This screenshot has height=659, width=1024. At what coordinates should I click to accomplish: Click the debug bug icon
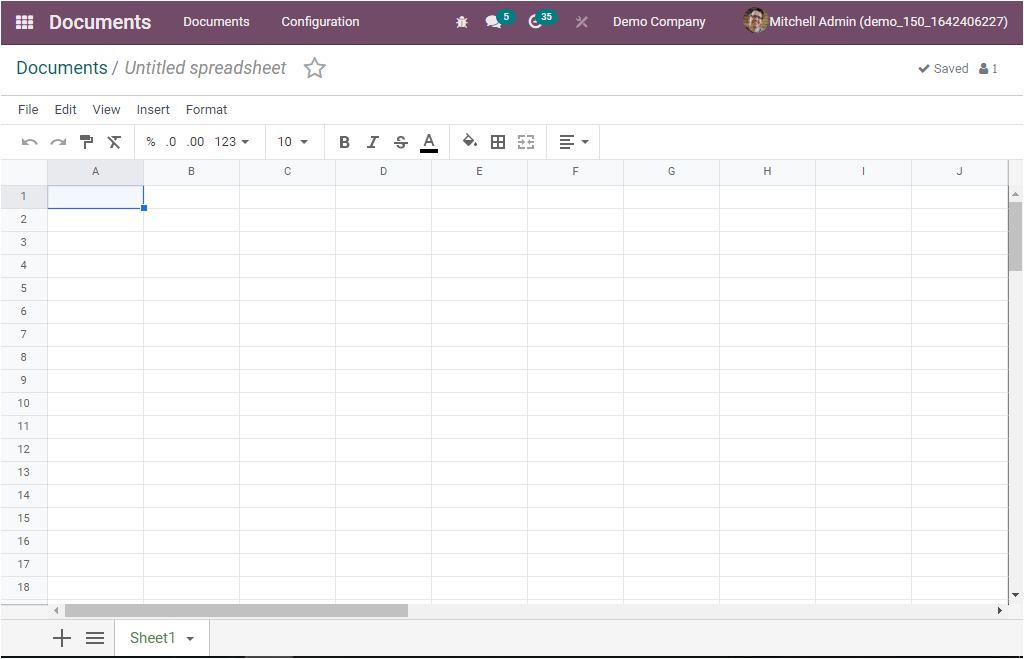[x=462, y=22]
